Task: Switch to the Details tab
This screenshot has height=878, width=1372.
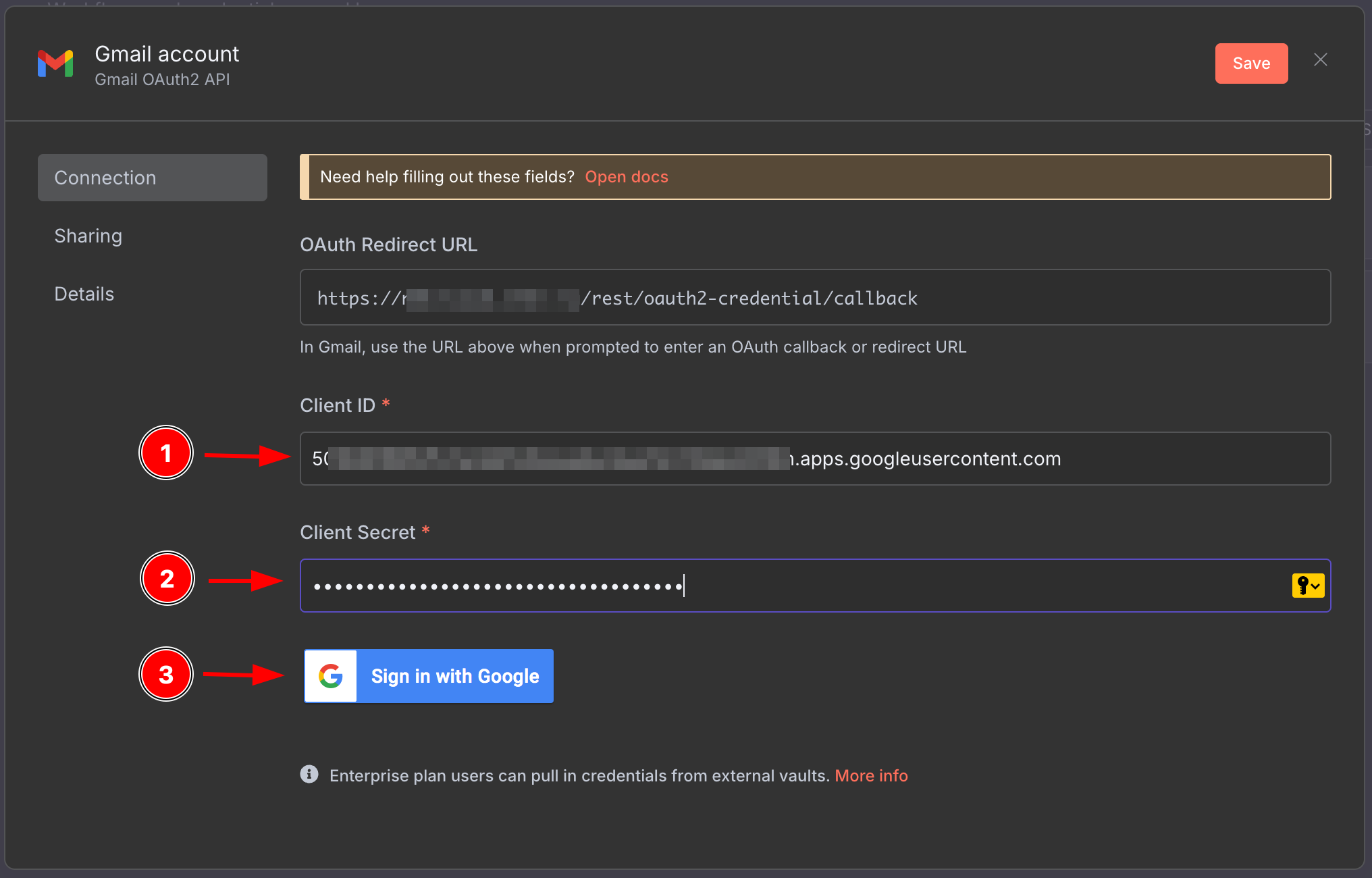Action: (x=84, y=294)
